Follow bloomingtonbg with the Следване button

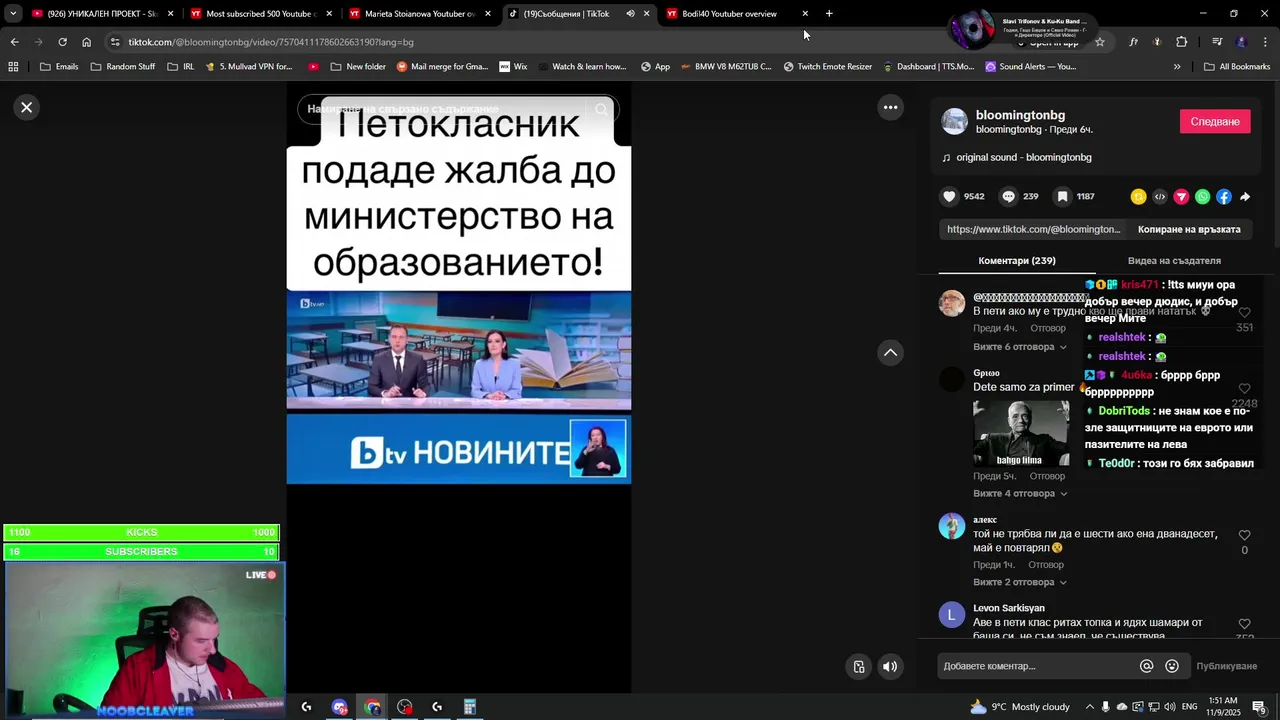1215,121
